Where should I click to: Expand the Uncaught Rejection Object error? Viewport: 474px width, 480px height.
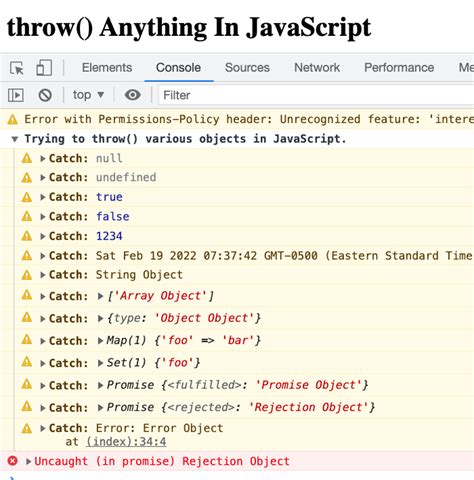pyautogui.click(x=29, y=461)
